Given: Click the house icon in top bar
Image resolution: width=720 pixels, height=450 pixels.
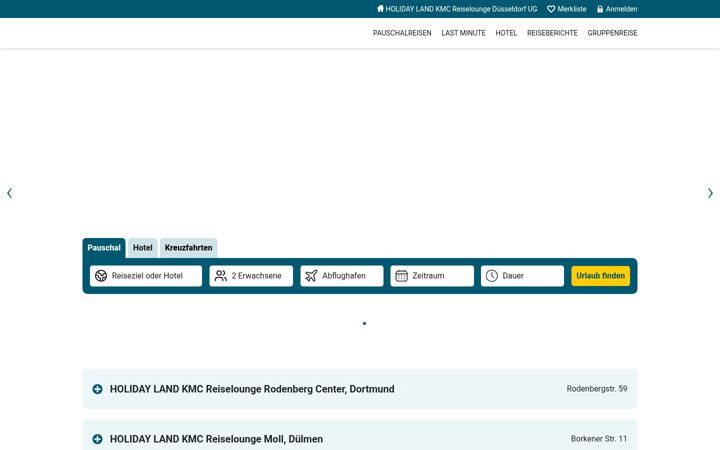Looking at the screenshot, I should [380, 9].
